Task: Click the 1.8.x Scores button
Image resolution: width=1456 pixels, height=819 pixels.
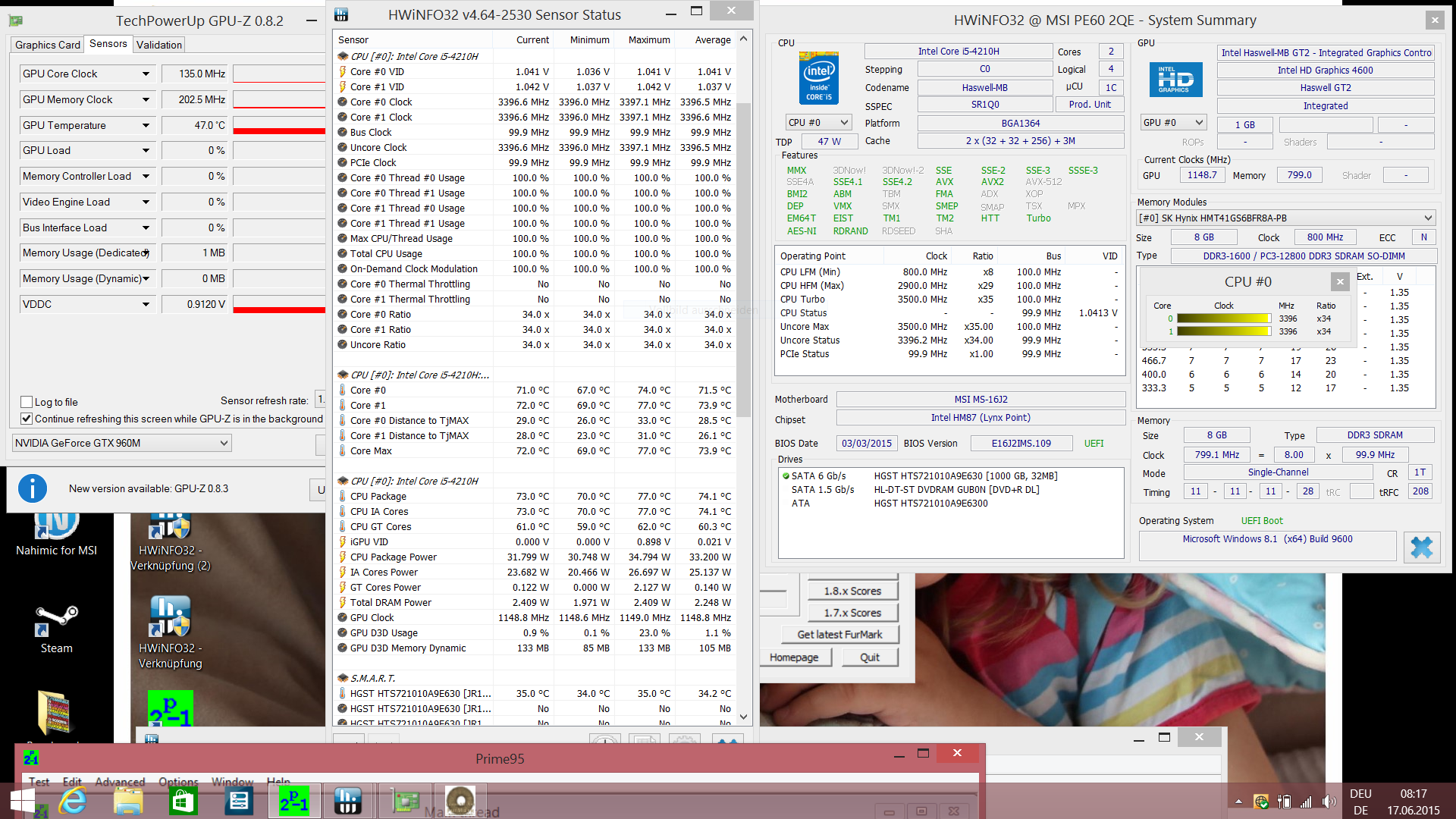Action: [x=852, y=591]
